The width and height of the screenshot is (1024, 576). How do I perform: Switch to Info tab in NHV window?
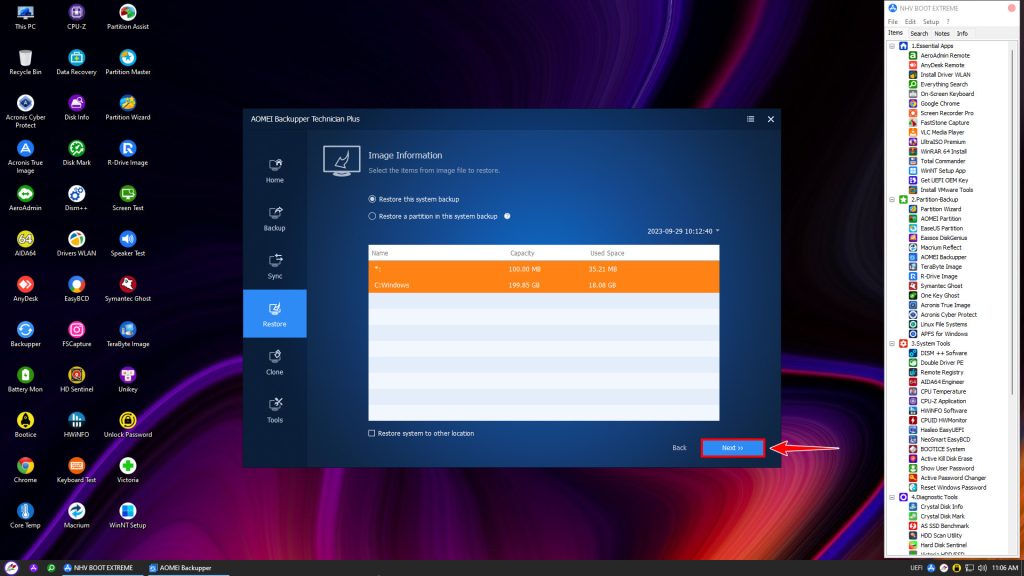pyautogui.click(x=962, y=33)
